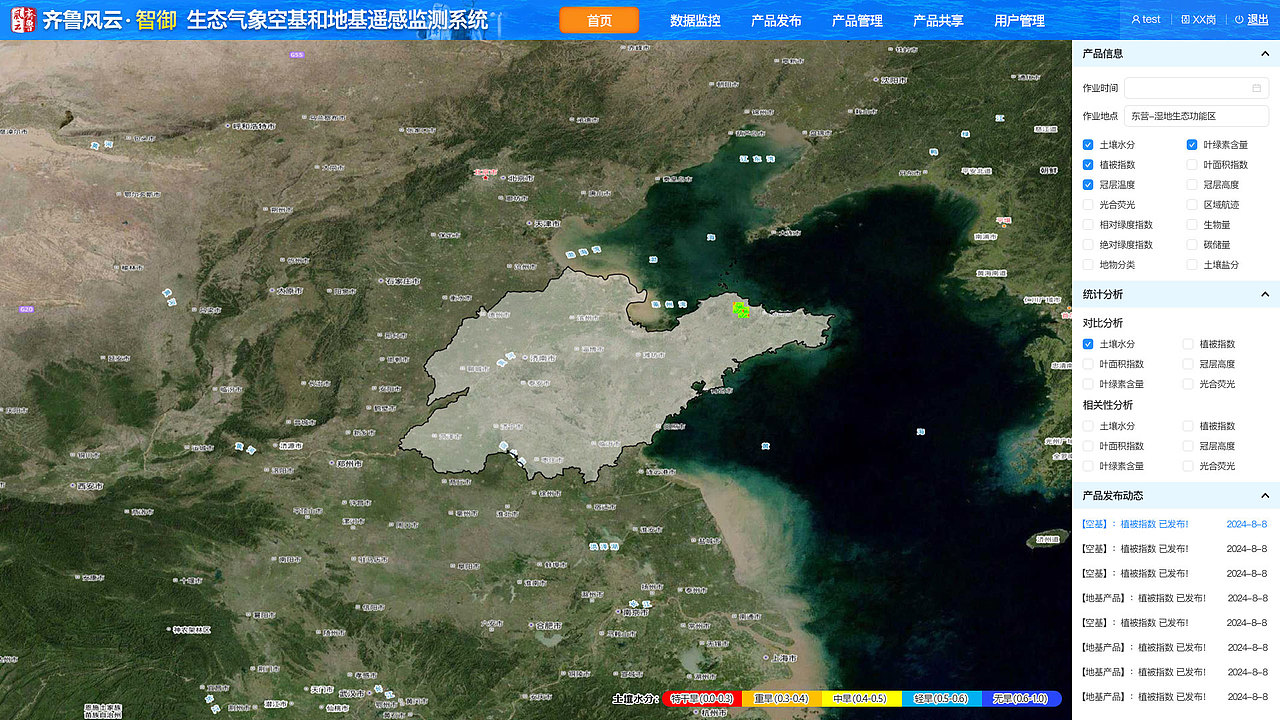Open the calendar picker icon for 作业时间

coord(1256,88)
